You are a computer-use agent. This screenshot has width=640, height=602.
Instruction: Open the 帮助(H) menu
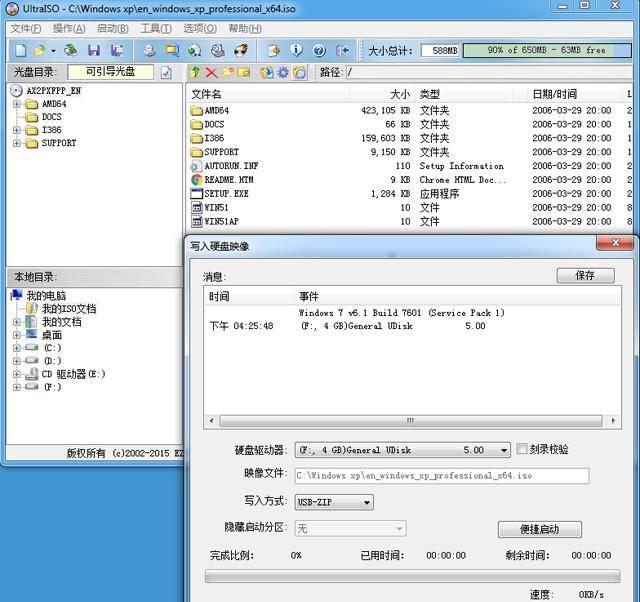(245, 29)
